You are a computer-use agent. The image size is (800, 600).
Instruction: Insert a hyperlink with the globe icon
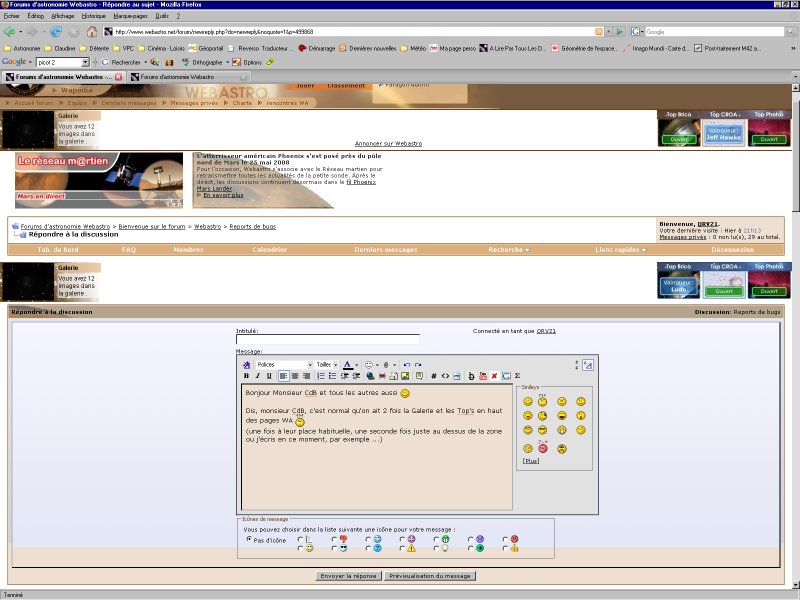(370, 376)
